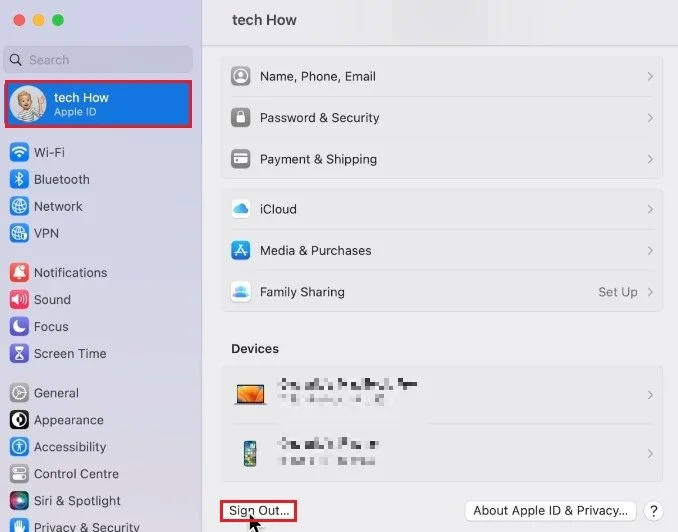Screen dimensions: 678x532
Task: Select the Network label in sidebar
Action: 58,206
